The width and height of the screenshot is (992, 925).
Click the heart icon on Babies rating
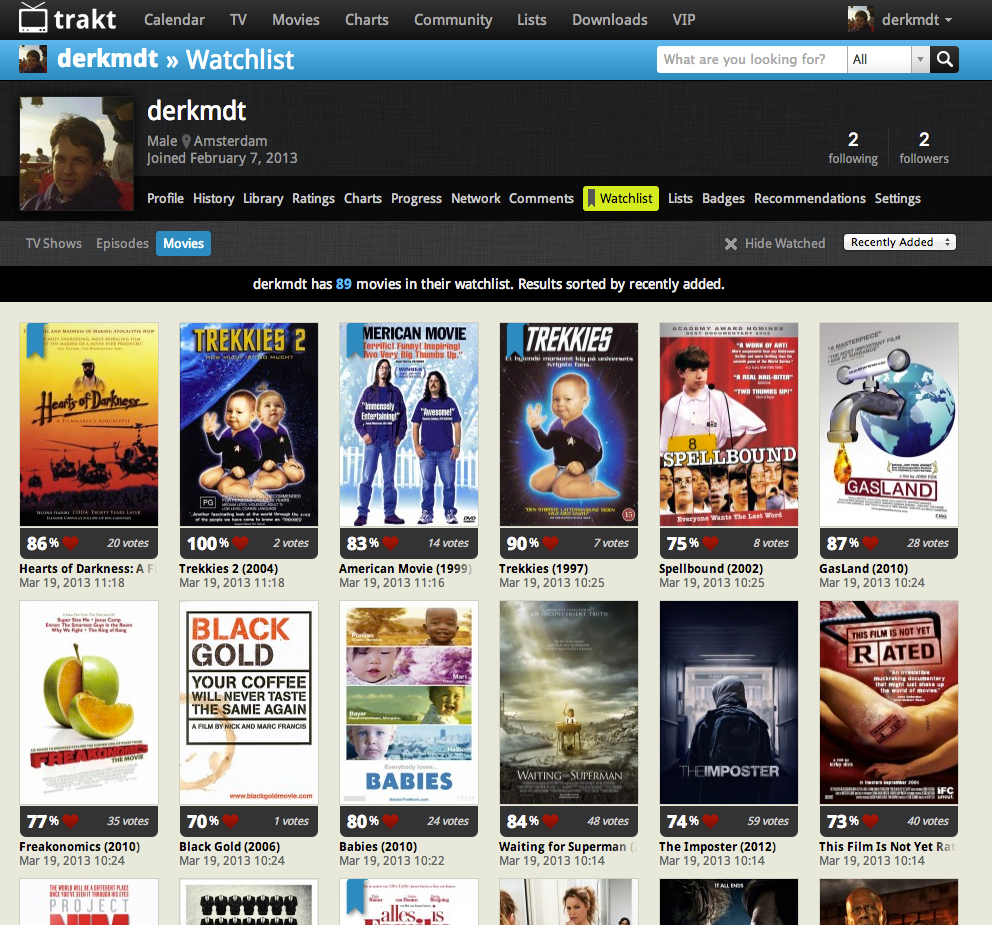tap(390, 821)
